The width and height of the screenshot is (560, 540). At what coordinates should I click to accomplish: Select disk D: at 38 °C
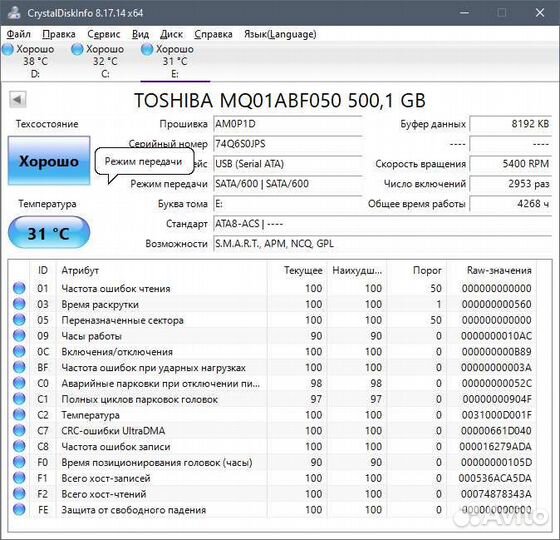(35, 61)
